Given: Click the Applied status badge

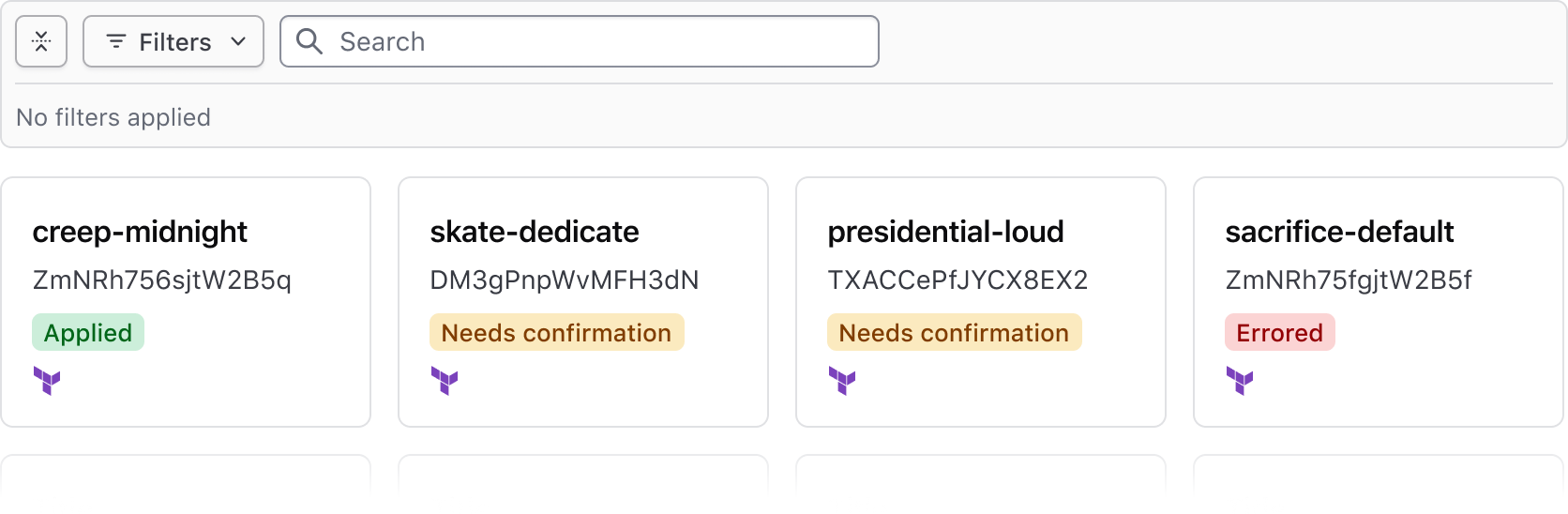Looking at the screenshot, I should [x=88, y=333].
